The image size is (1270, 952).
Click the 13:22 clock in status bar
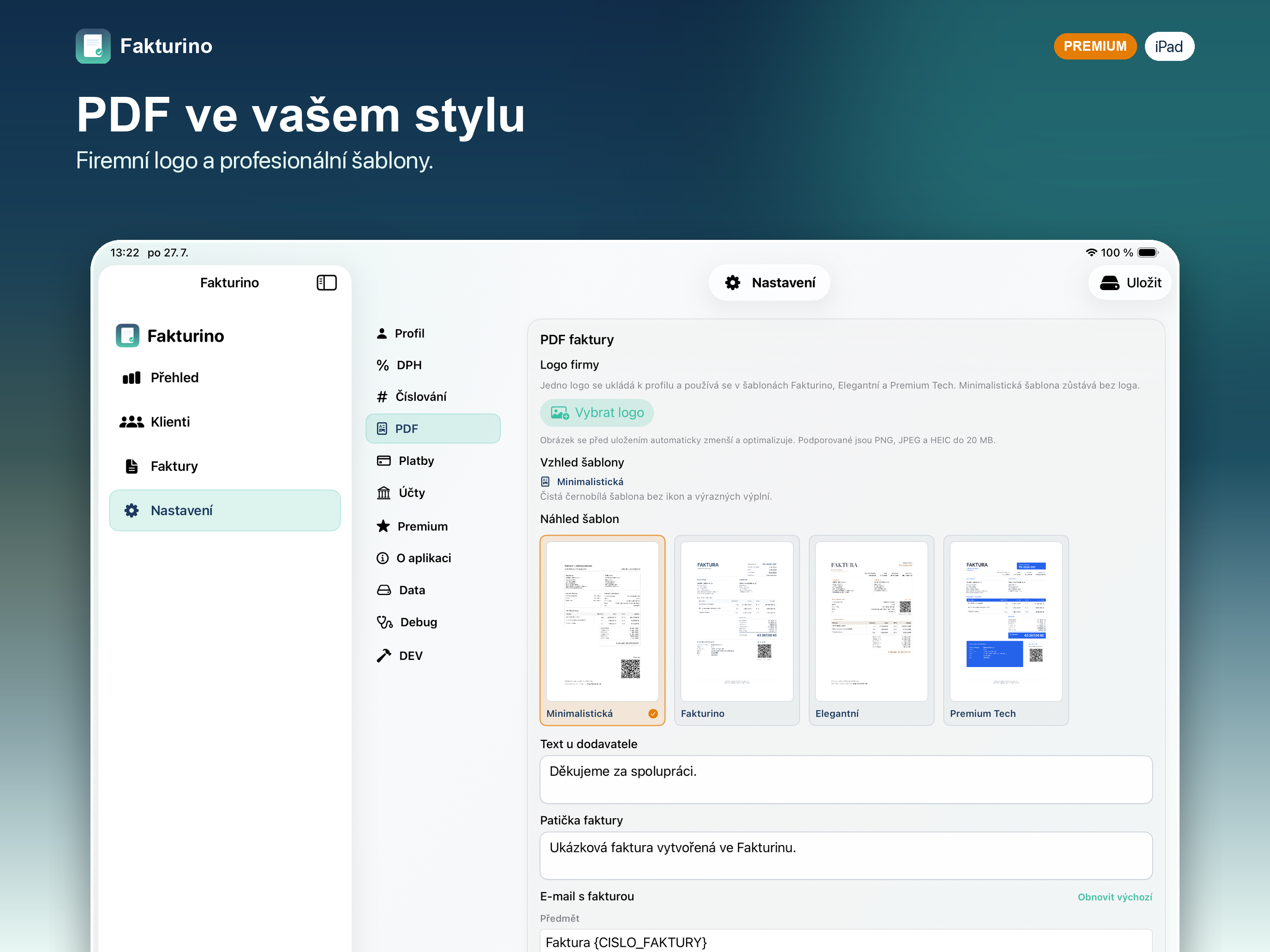click(125, 252)
